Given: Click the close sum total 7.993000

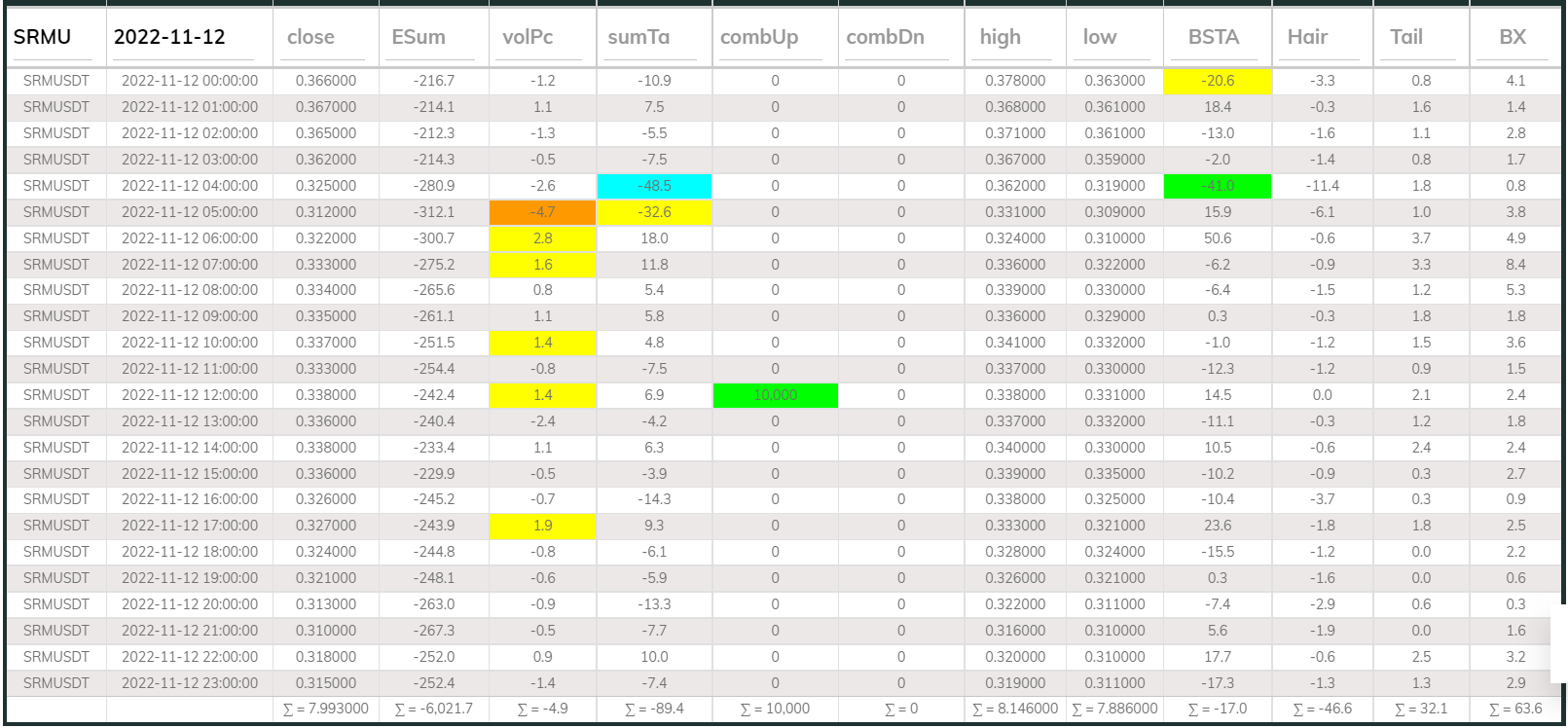Looking at the screenshot, I should (326, 709).
